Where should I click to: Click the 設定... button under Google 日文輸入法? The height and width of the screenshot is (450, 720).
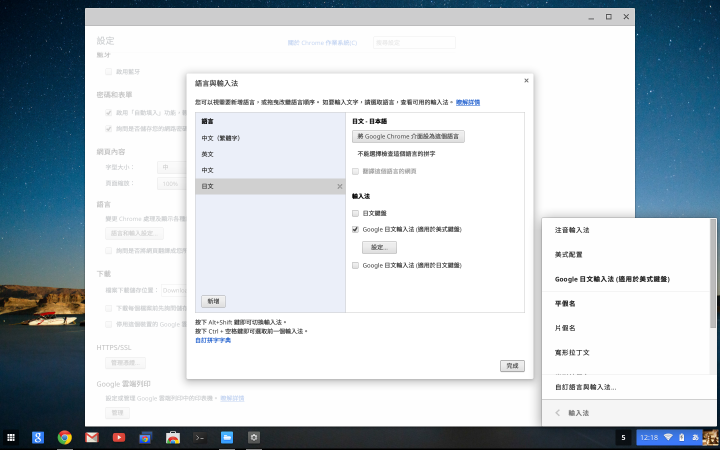pyautogui.click(x=379, y=247)
